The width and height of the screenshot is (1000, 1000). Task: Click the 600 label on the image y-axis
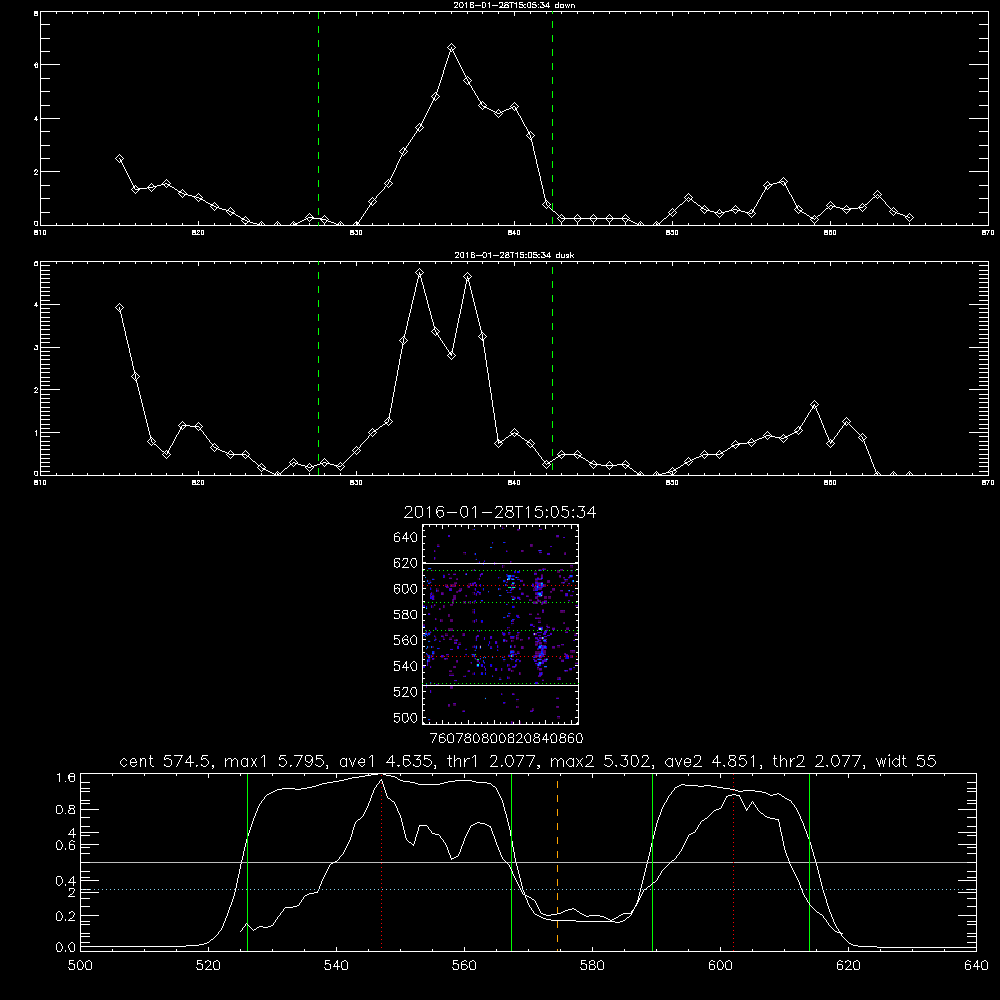[x=406, y=589]
